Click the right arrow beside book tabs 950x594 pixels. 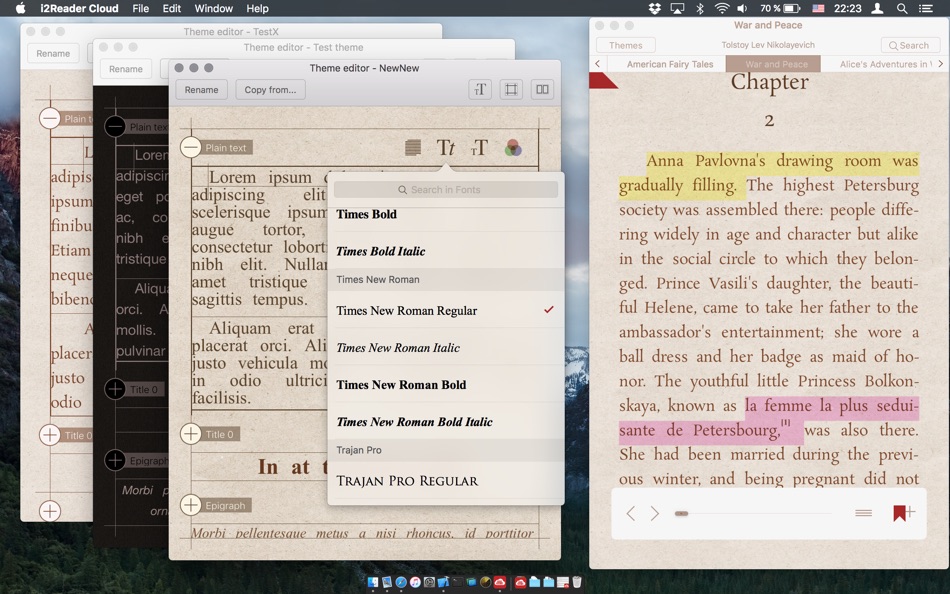tap(940, 63)
